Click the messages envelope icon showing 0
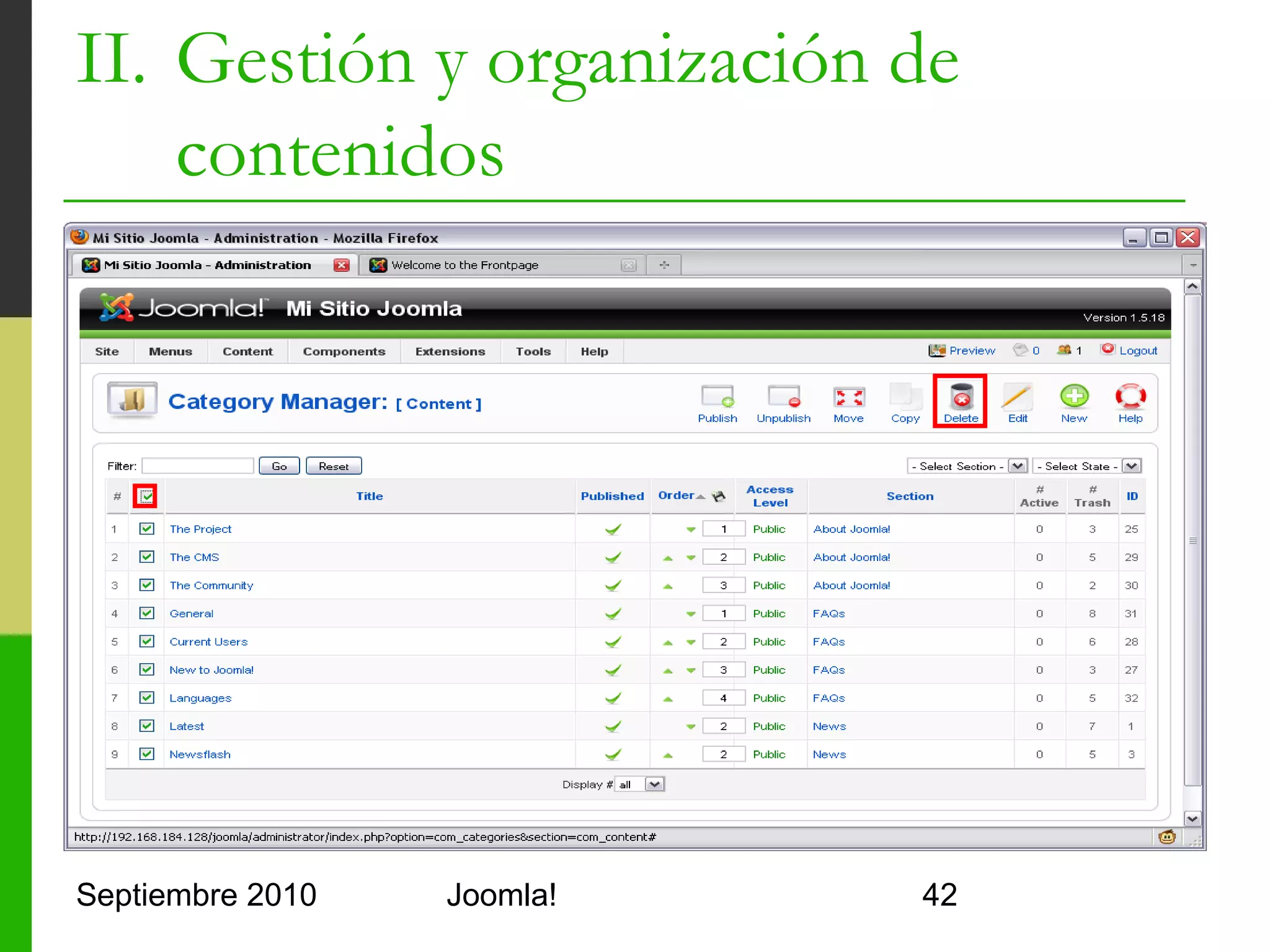 pyautogui.click(x=1020, y=350)
